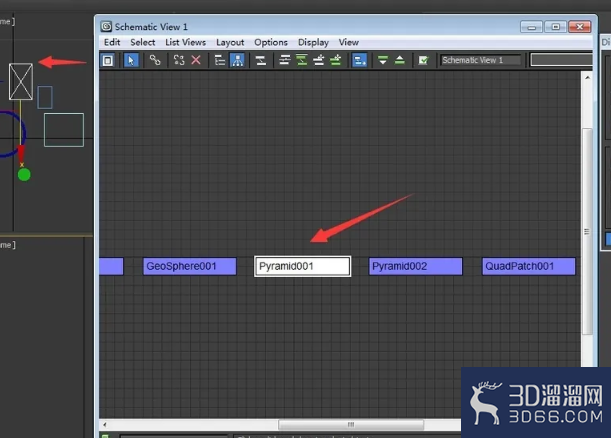This screenshot has width=611, height=438.
Task: Open the Display Floater toolbar icon
Action: coord(108,60)
